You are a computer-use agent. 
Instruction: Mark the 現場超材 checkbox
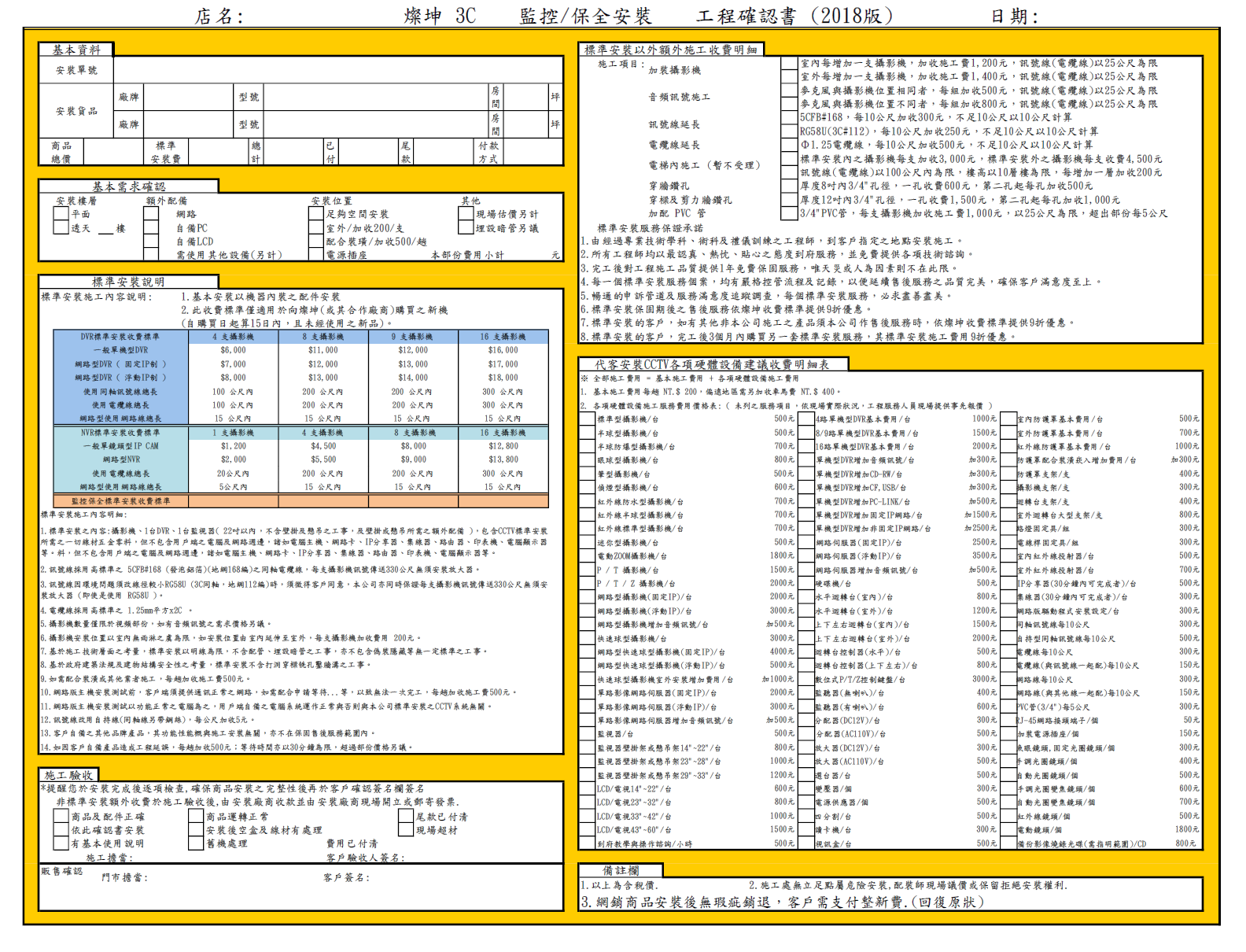[x=406, y=830]
